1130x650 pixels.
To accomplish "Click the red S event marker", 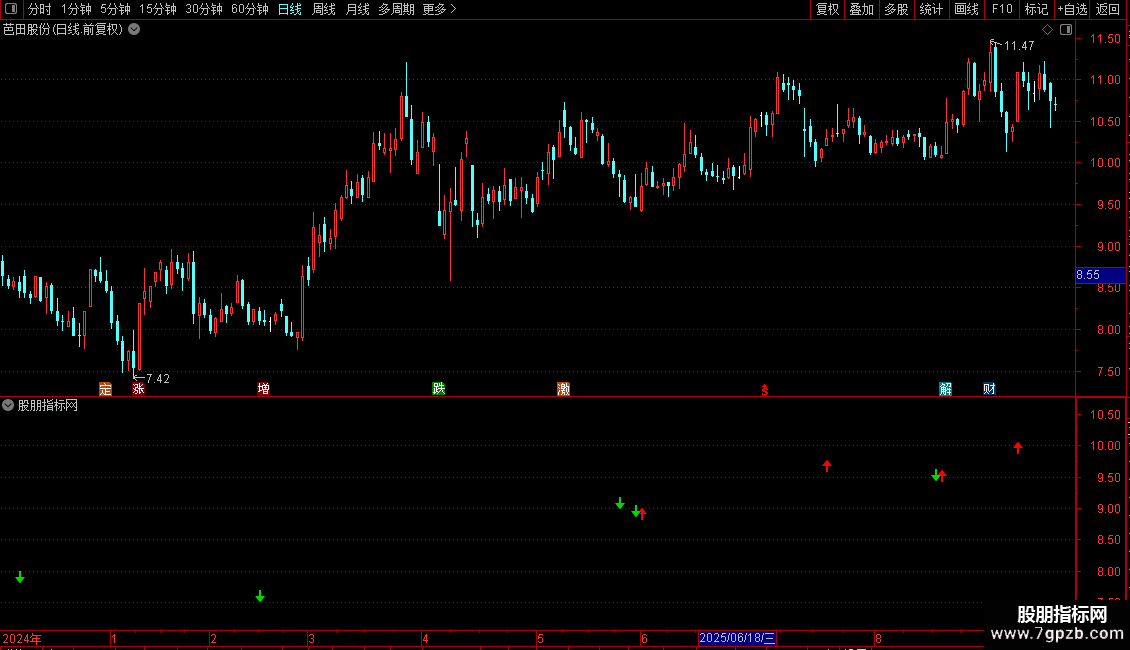I will (x=765, y=390).
